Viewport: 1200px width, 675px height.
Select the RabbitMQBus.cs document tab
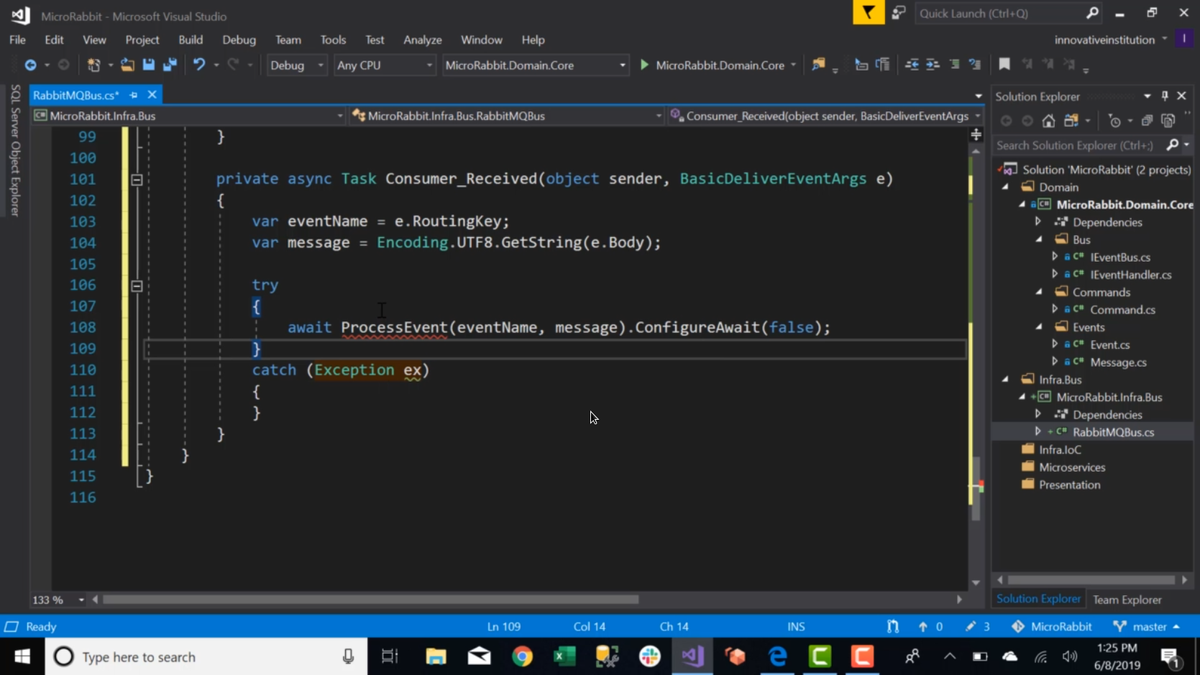[75, 95]
